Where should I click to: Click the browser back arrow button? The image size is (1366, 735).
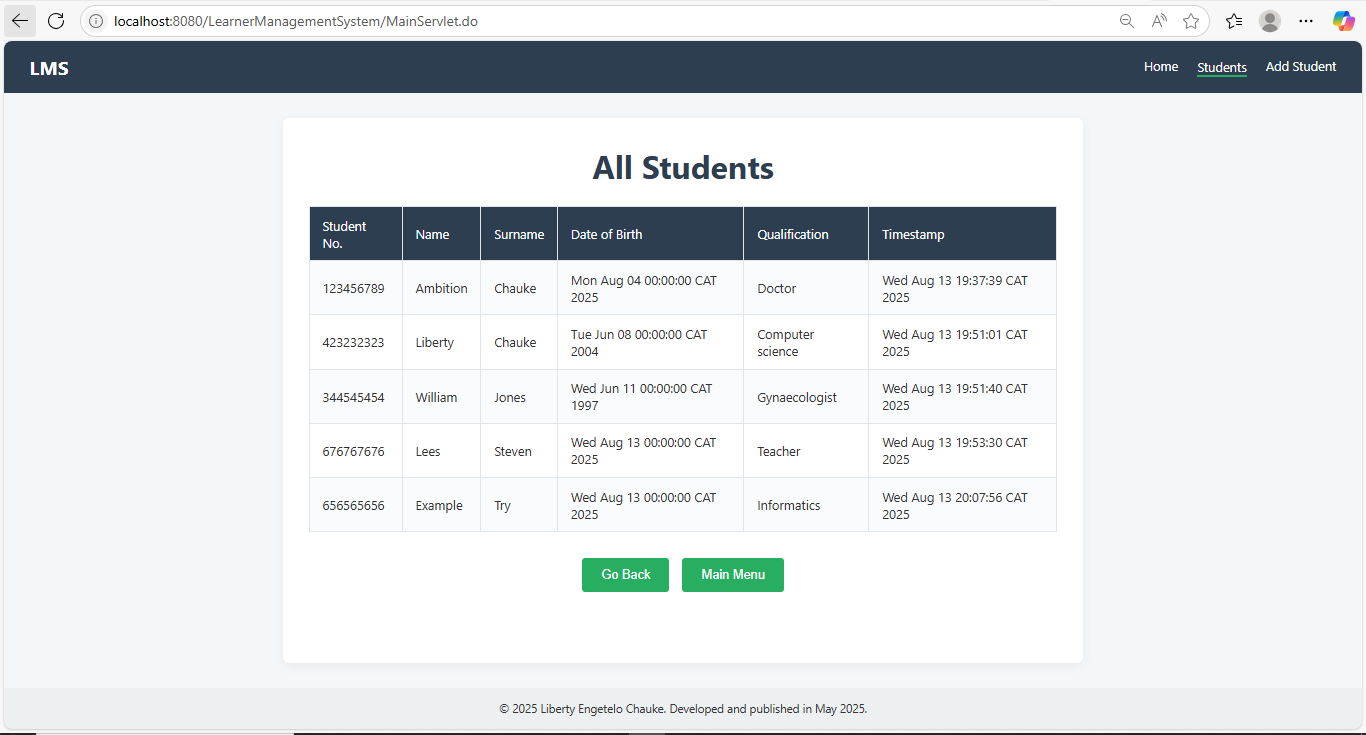(20, 21)
